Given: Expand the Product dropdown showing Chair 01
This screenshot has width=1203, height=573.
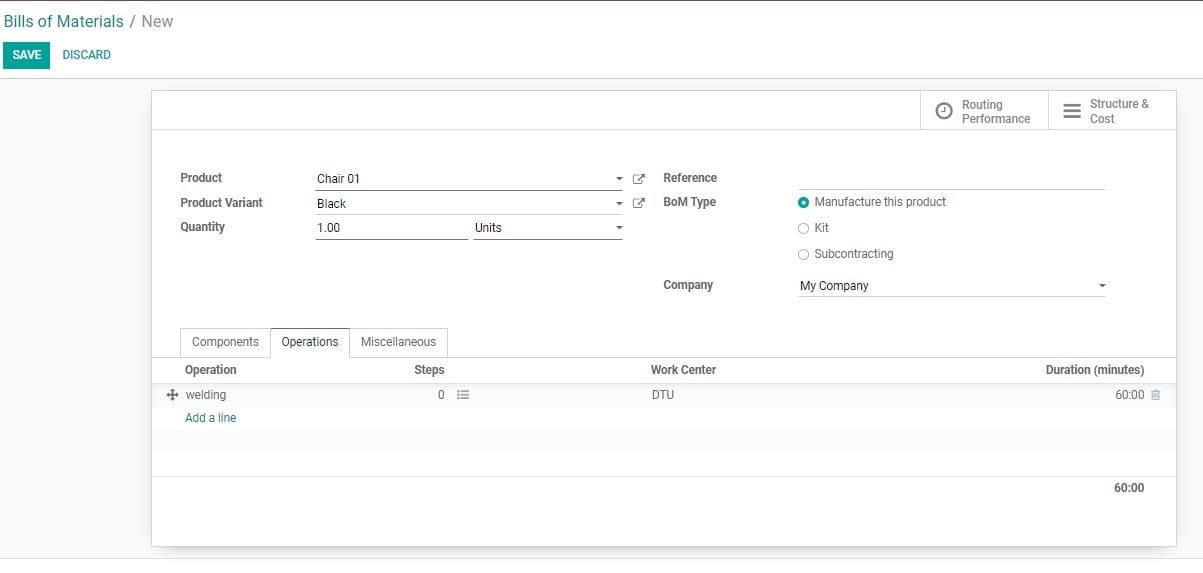Looking at the screenshot, I should pos(619,179).
